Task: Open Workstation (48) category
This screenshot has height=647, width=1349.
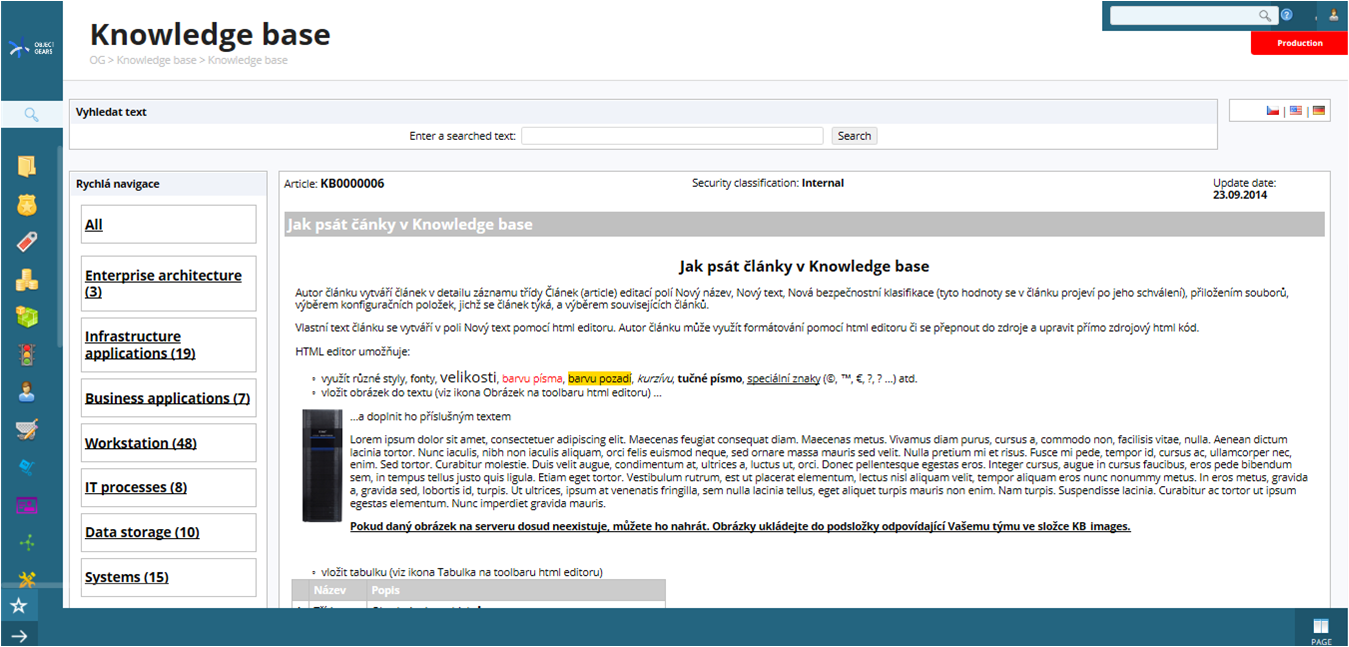Action: (168, 443)
